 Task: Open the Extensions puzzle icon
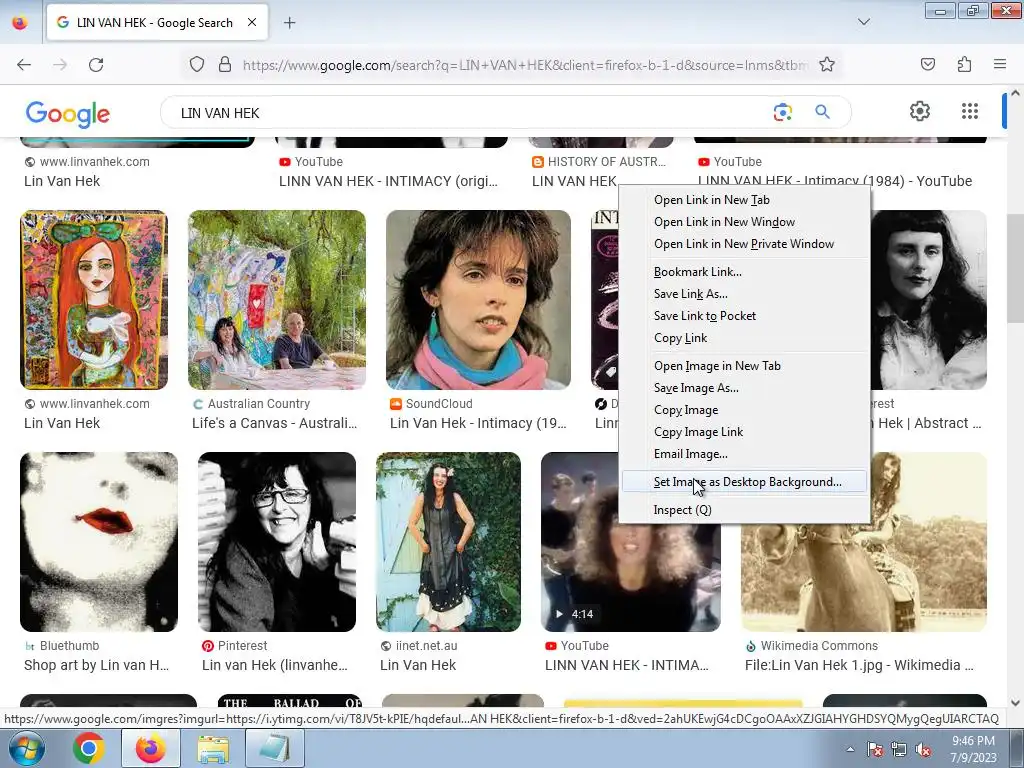click(964, 64)
